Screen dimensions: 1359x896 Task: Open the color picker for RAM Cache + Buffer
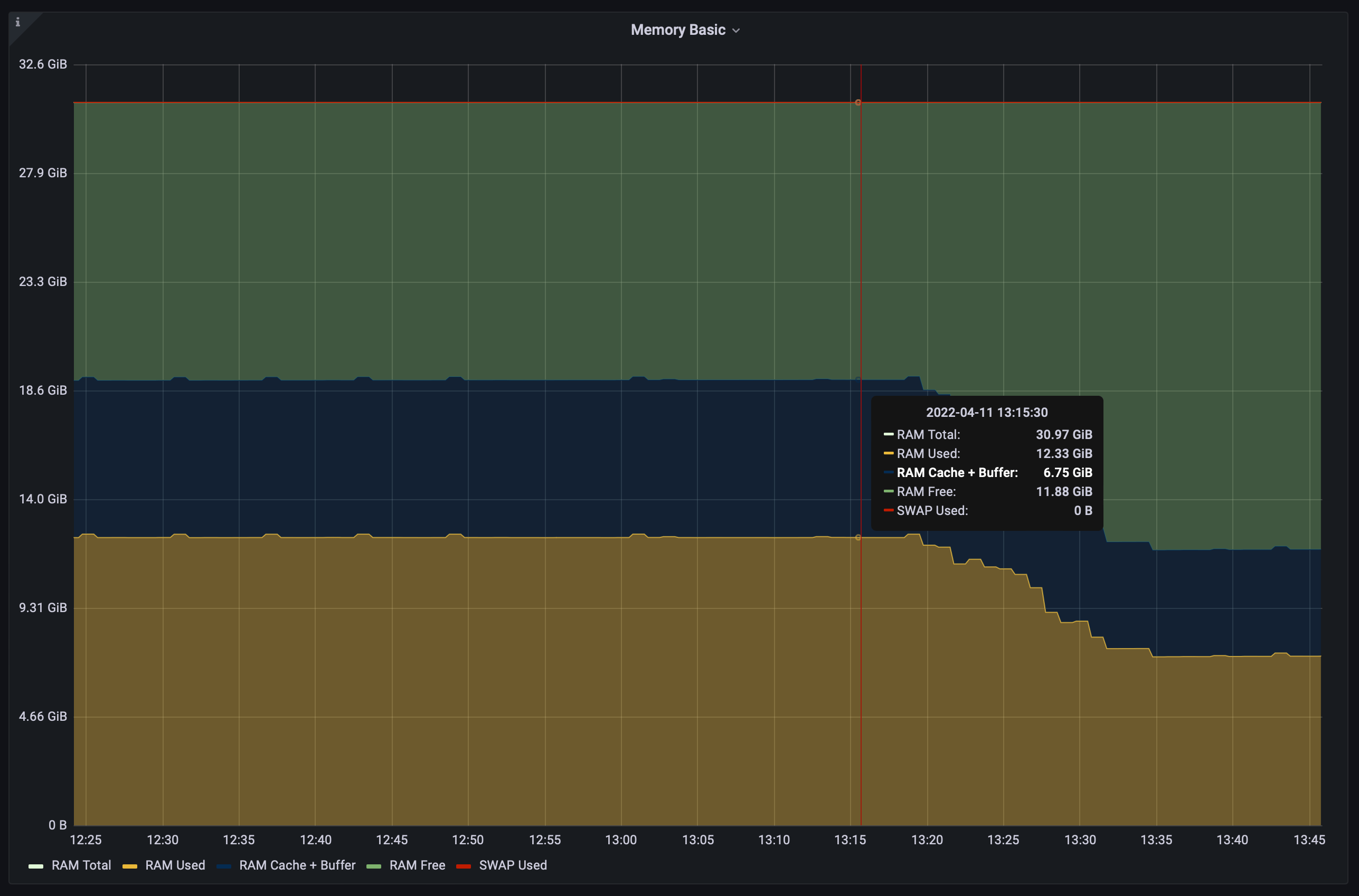pyautogui.click(x=223, y=866)
